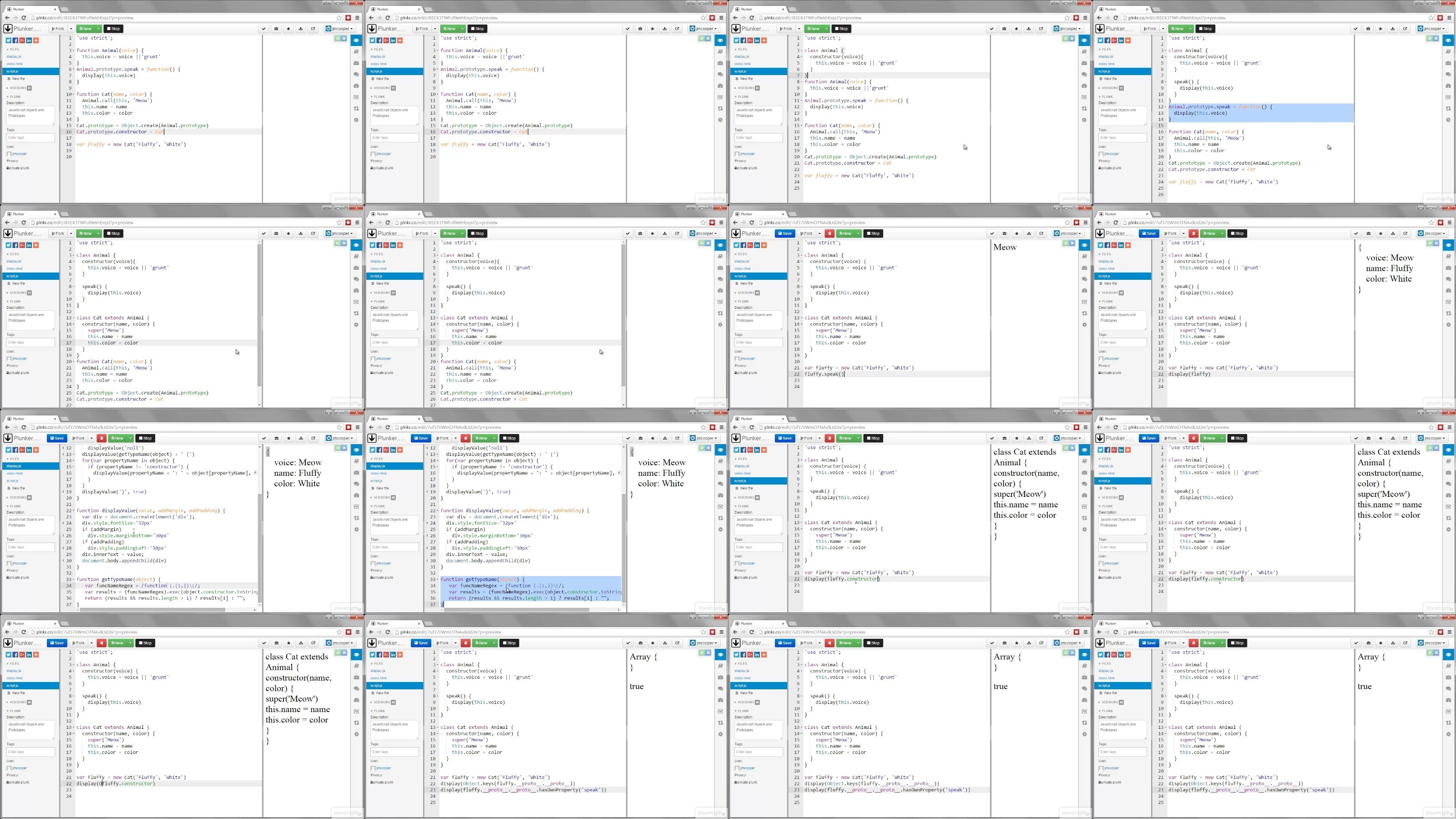Viewport: 1456px width, 819px height.
Task: Toggle checkmark toolbar button in highlighted getTypeName frame
Action: 628,438
